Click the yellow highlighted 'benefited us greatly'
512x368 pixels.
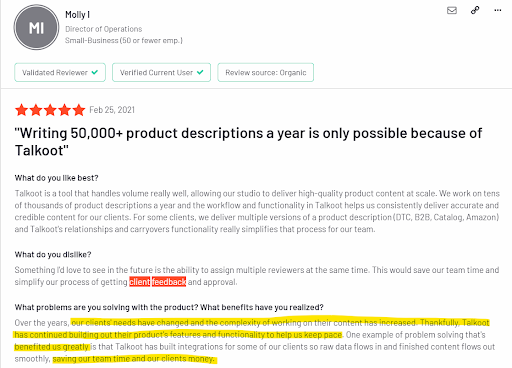click(x=52, y=347)
